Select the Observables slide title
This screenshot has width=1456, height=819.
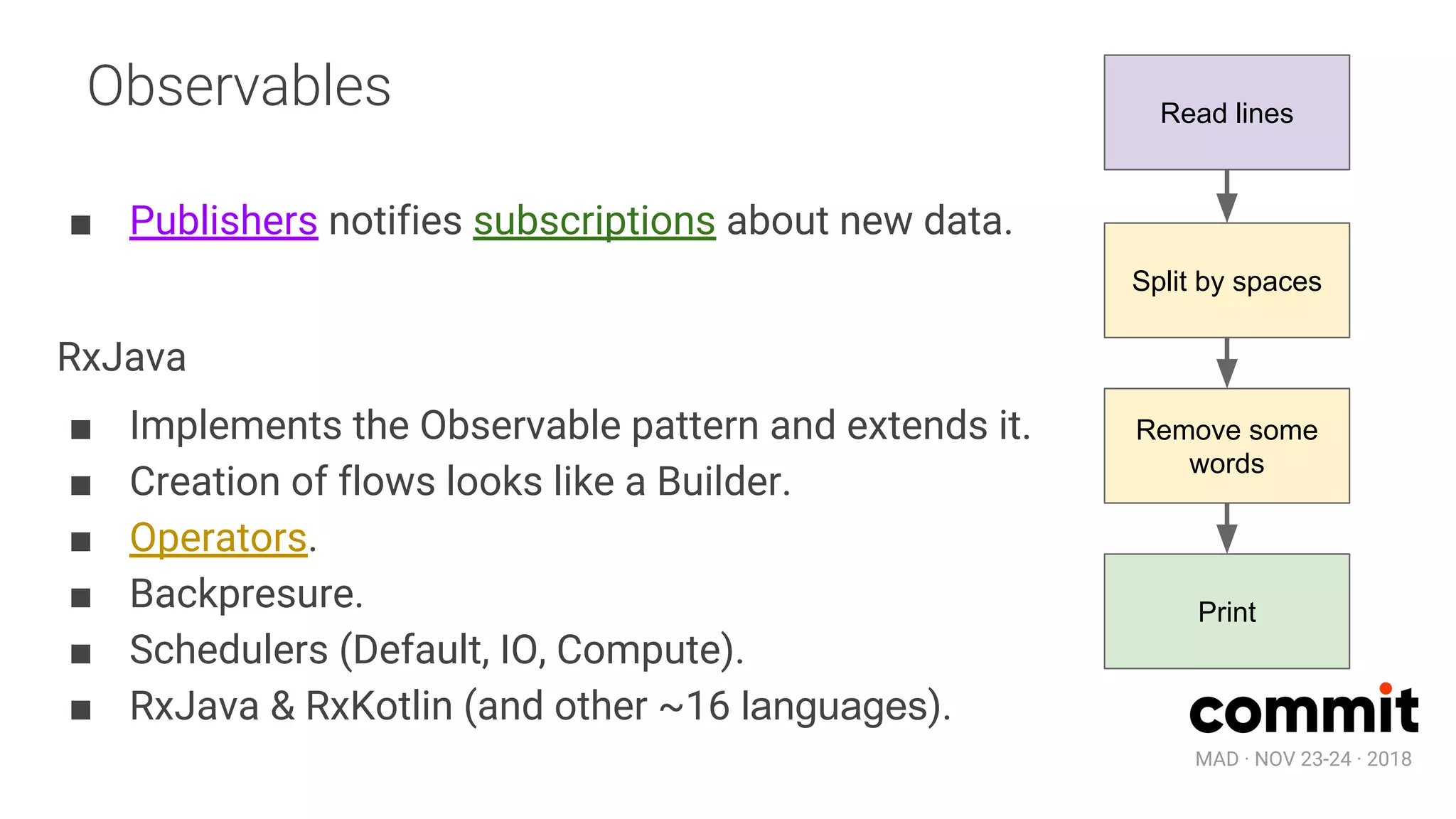tap(239, 86)
